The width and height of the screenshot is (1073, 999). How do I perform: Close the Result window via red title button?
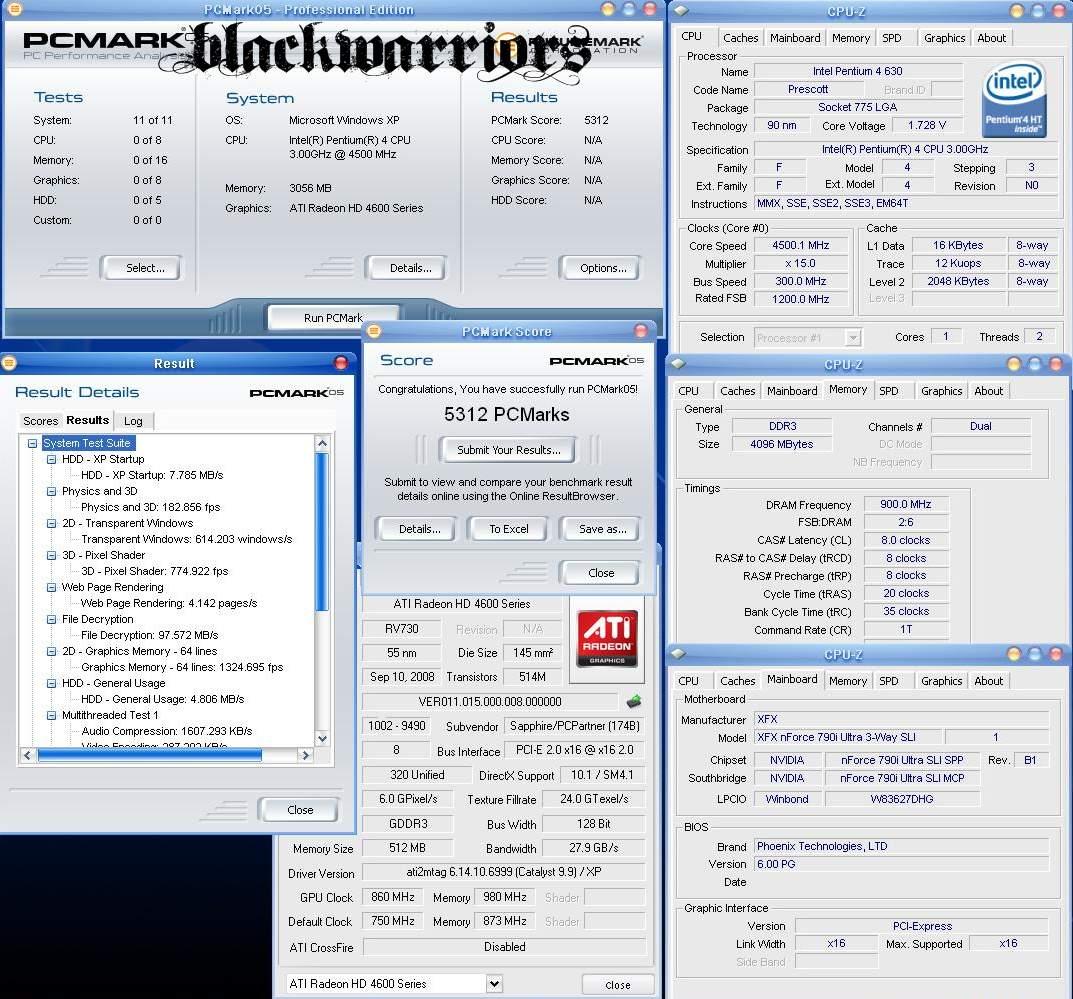click(341, 363)
